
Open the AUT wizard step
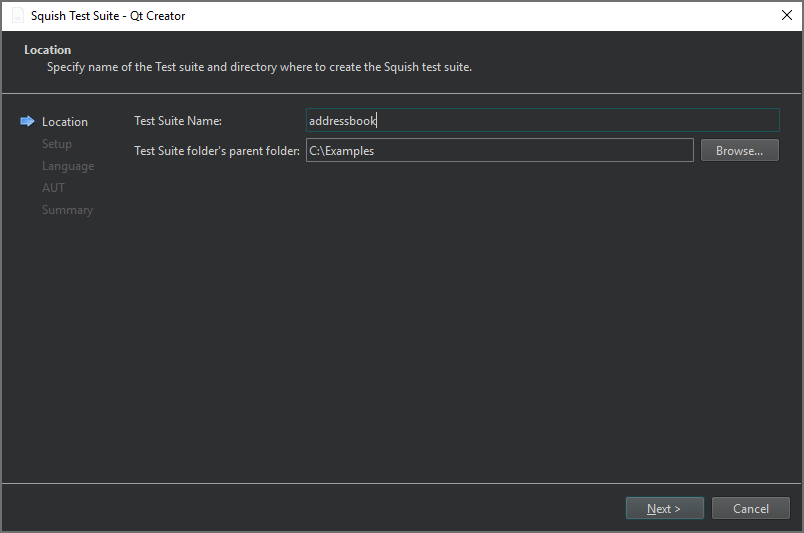(53, 188)
